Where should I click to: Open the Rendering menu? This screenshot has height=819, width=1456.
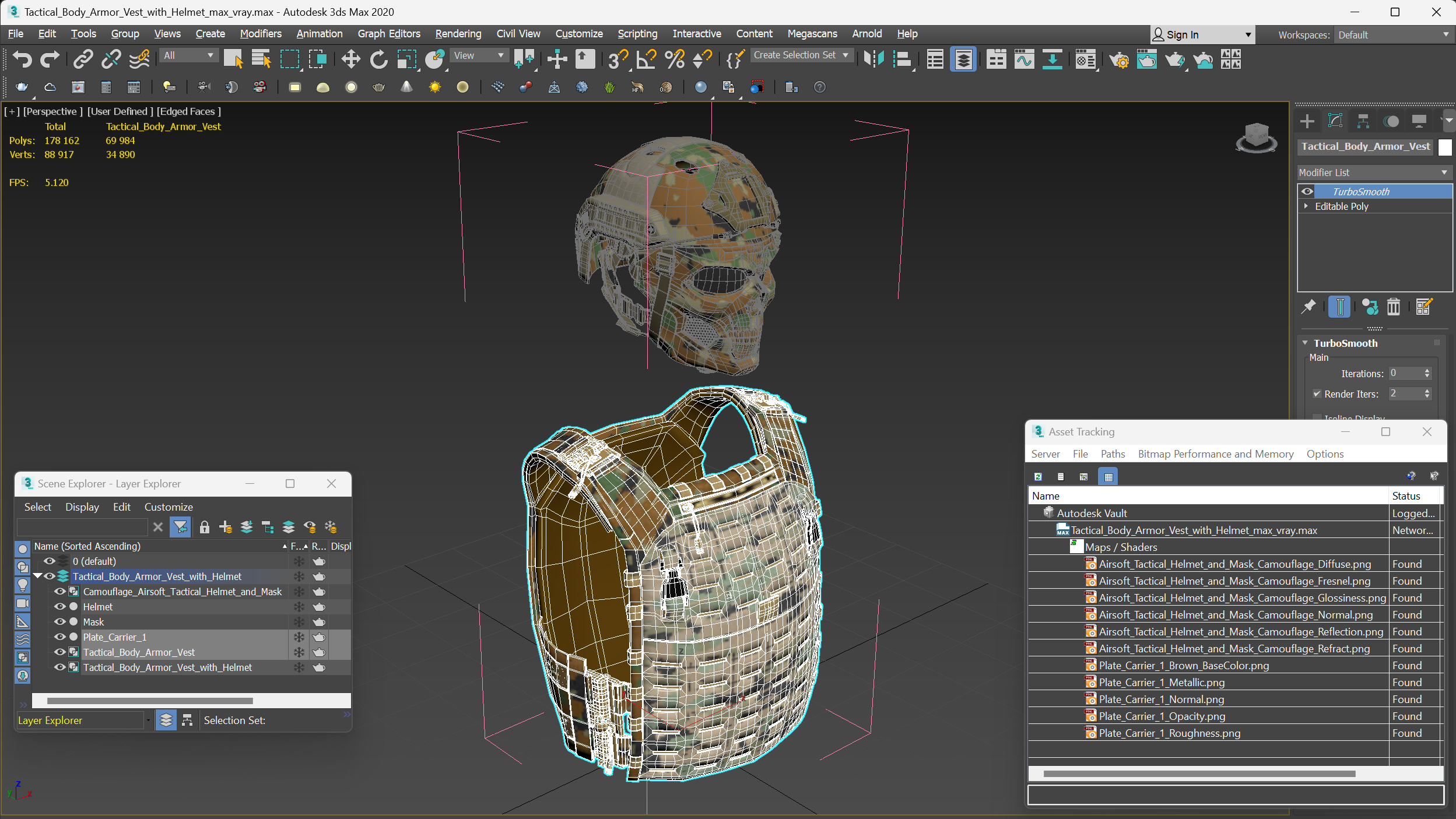click(x=458, y=33)
